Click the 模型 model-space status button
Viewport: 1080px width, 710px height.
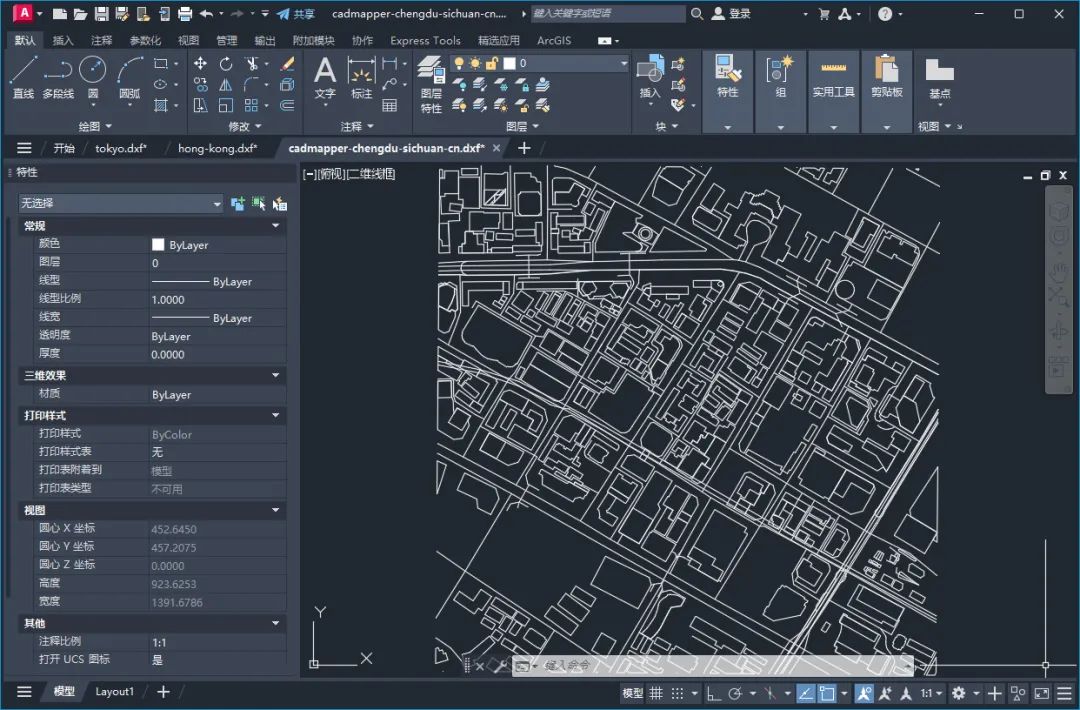tap(632, 693)
